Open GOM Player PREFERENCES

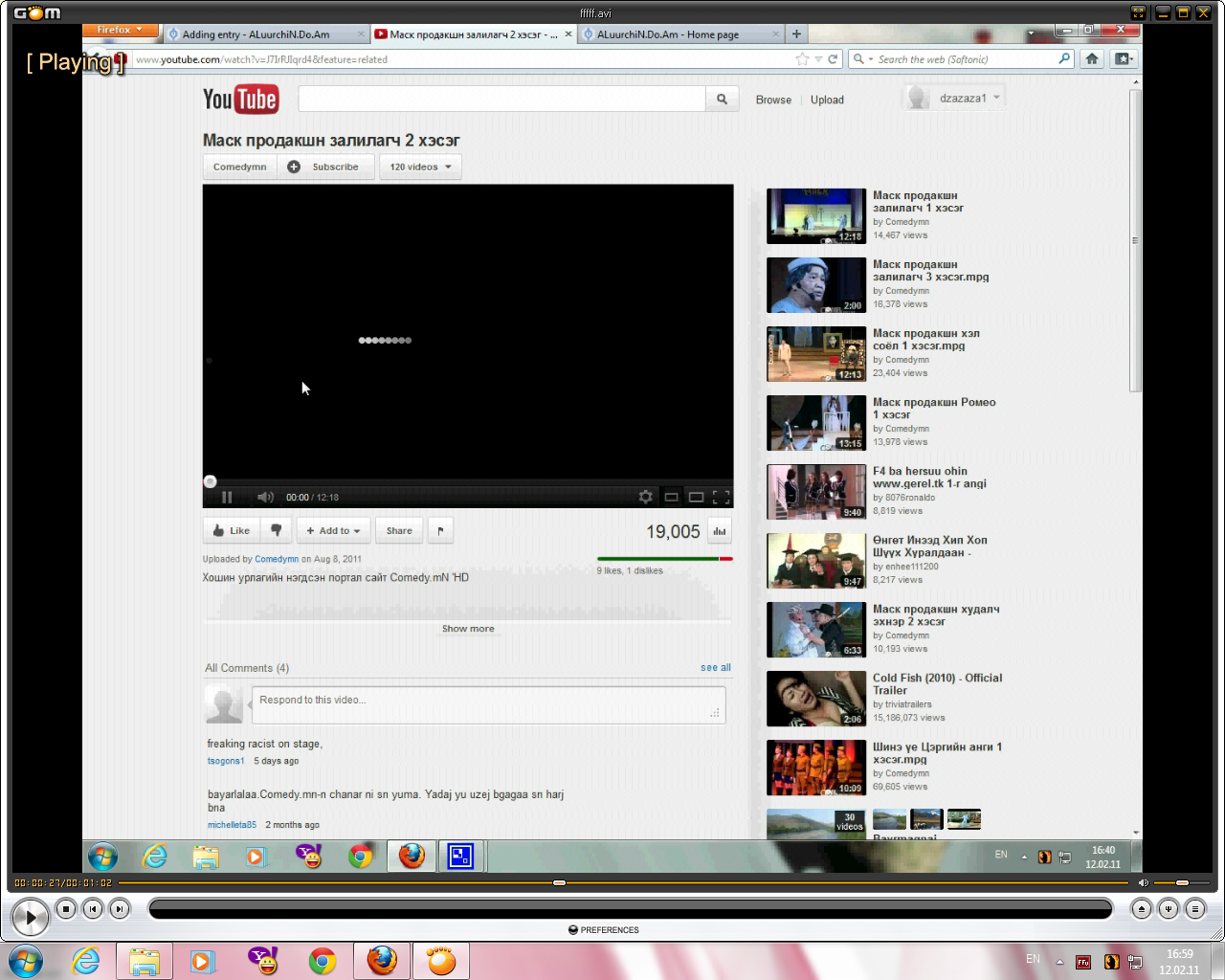tap(604, 929)
